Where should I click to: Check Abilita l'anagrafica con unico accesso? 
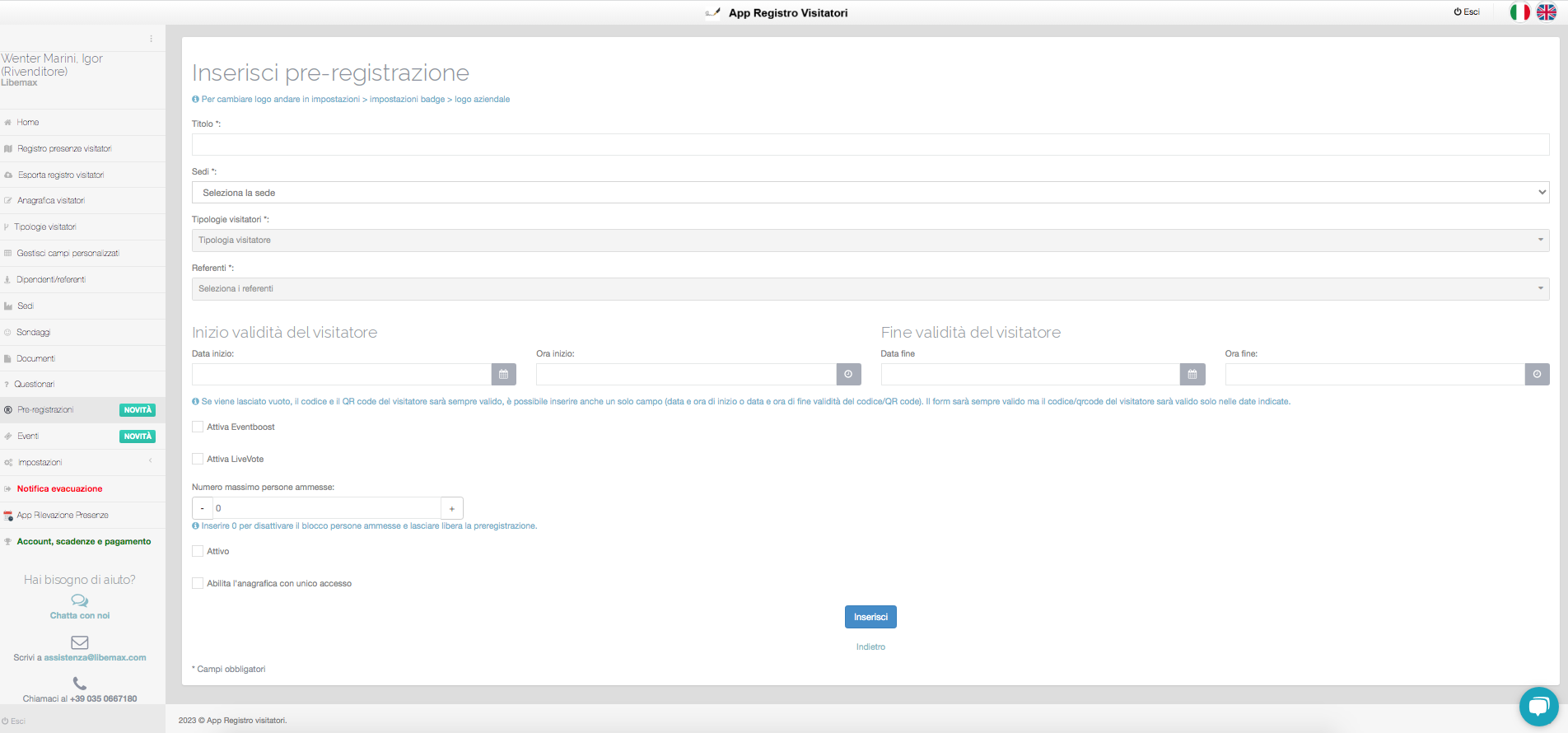pyautogui.click(x=198, y=583)
